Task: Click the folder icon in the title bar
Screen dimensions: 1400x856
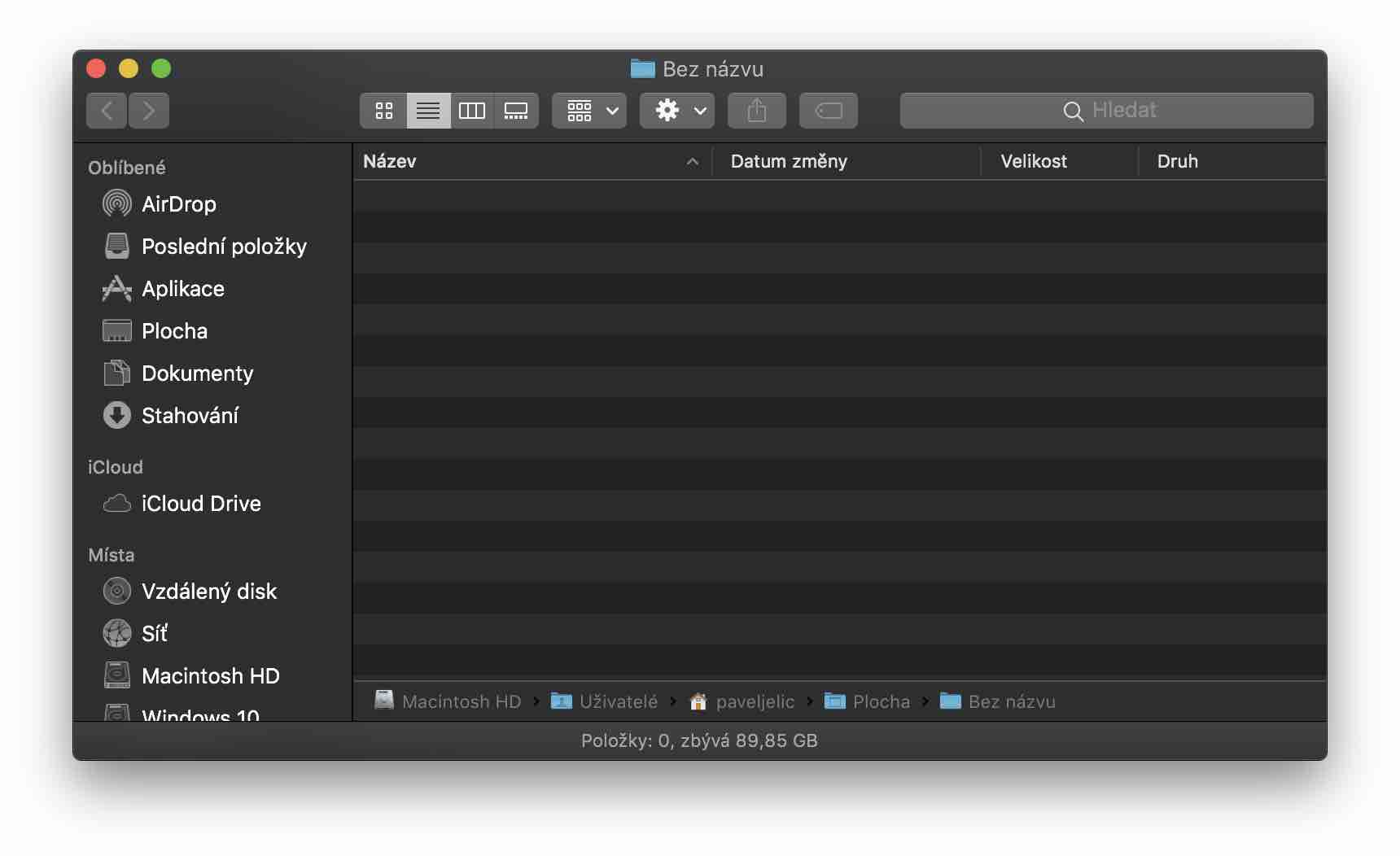Action: click(643, 68)
